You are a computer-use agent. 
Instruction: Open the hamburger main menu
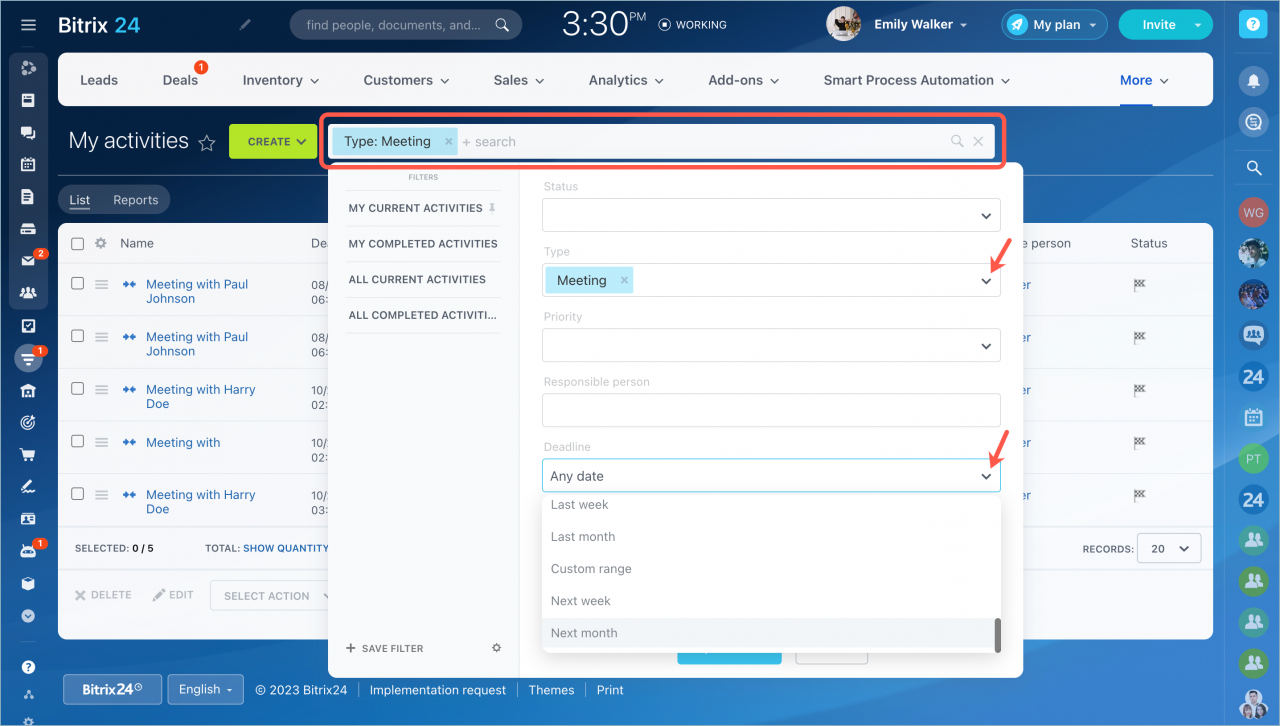tap(28, 25)
